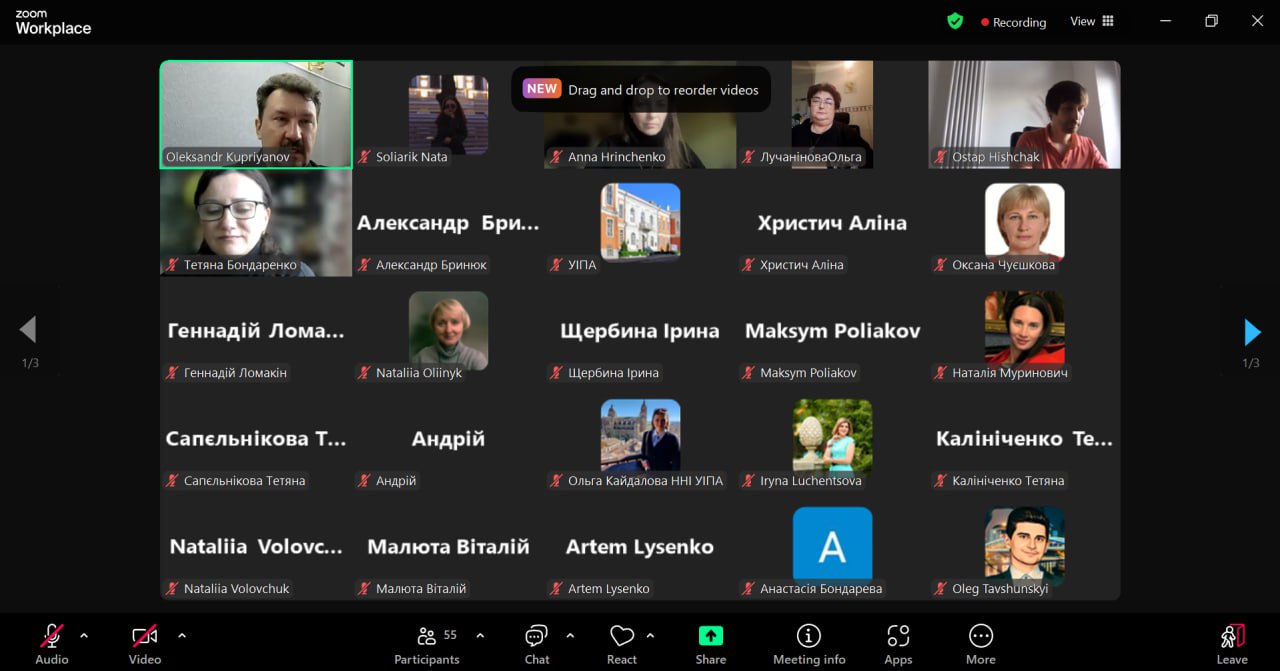Click the large Artem Lysenko name text
1280x671 pixels.
tap(640, 547)
